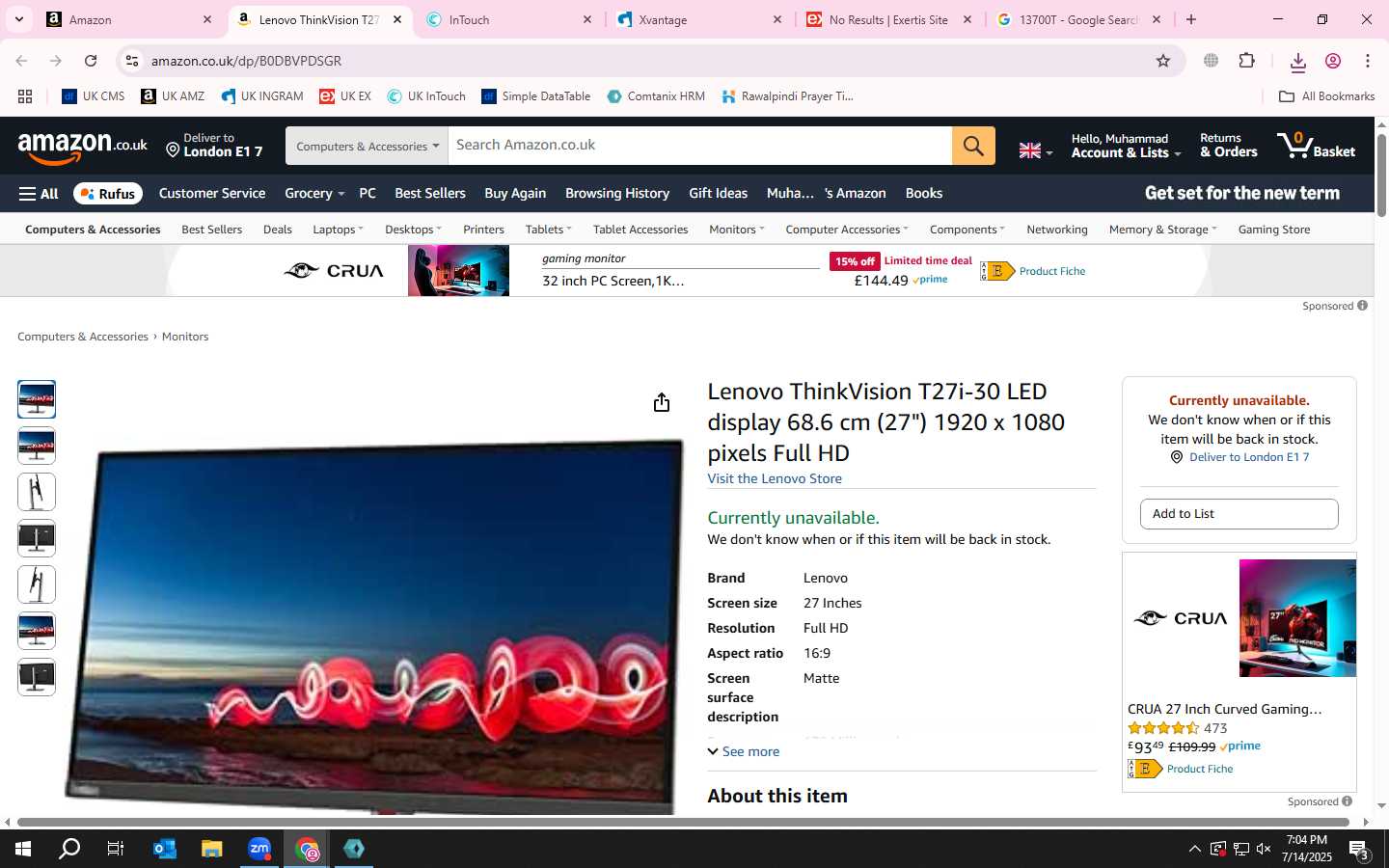Open the CRUA Product Fiche link in sidebar ad
1389x868 pixels.
[x=1199, y=769]
